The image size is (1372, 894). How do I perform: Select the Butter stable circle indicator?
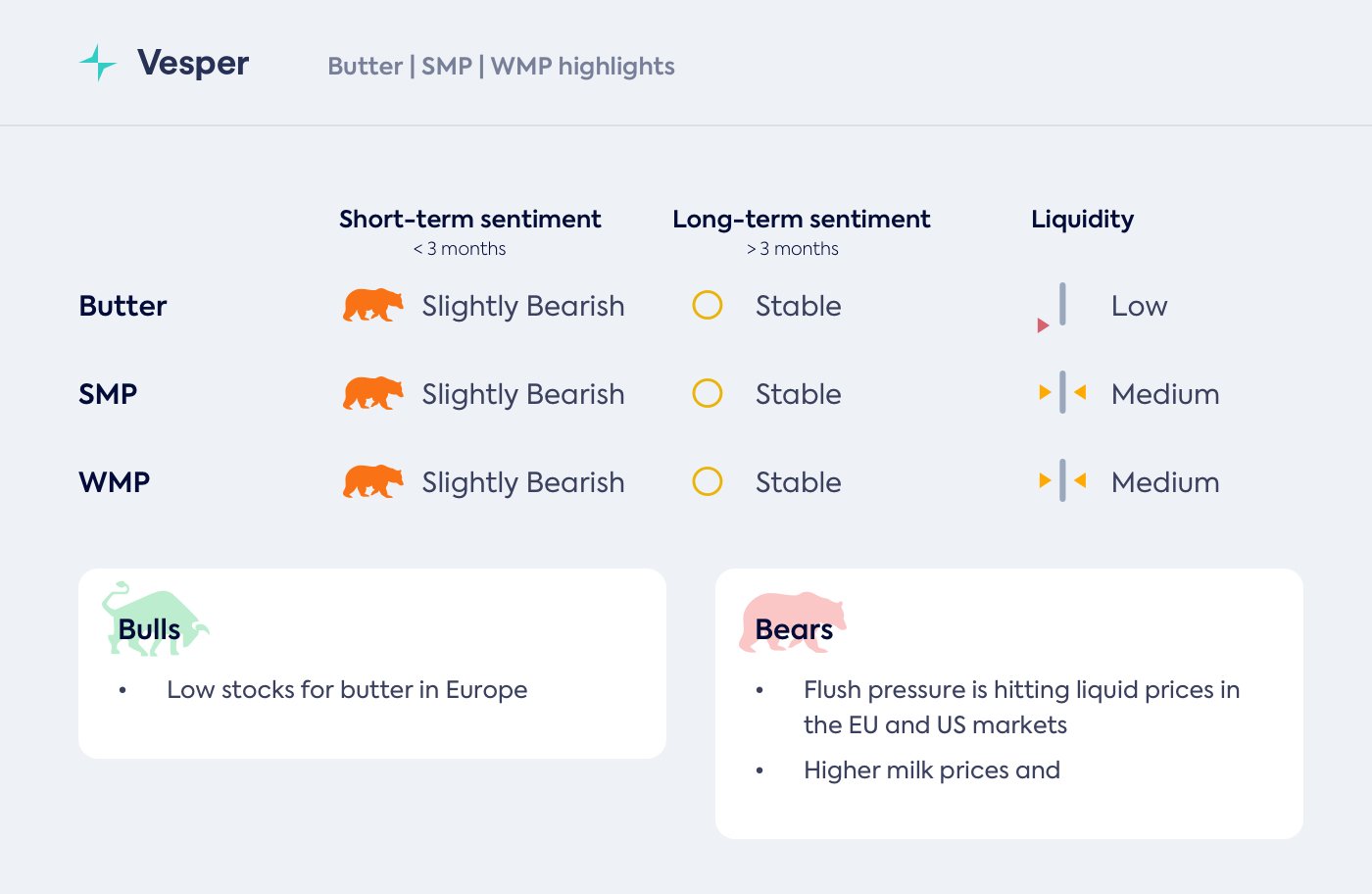pos(708,305)
